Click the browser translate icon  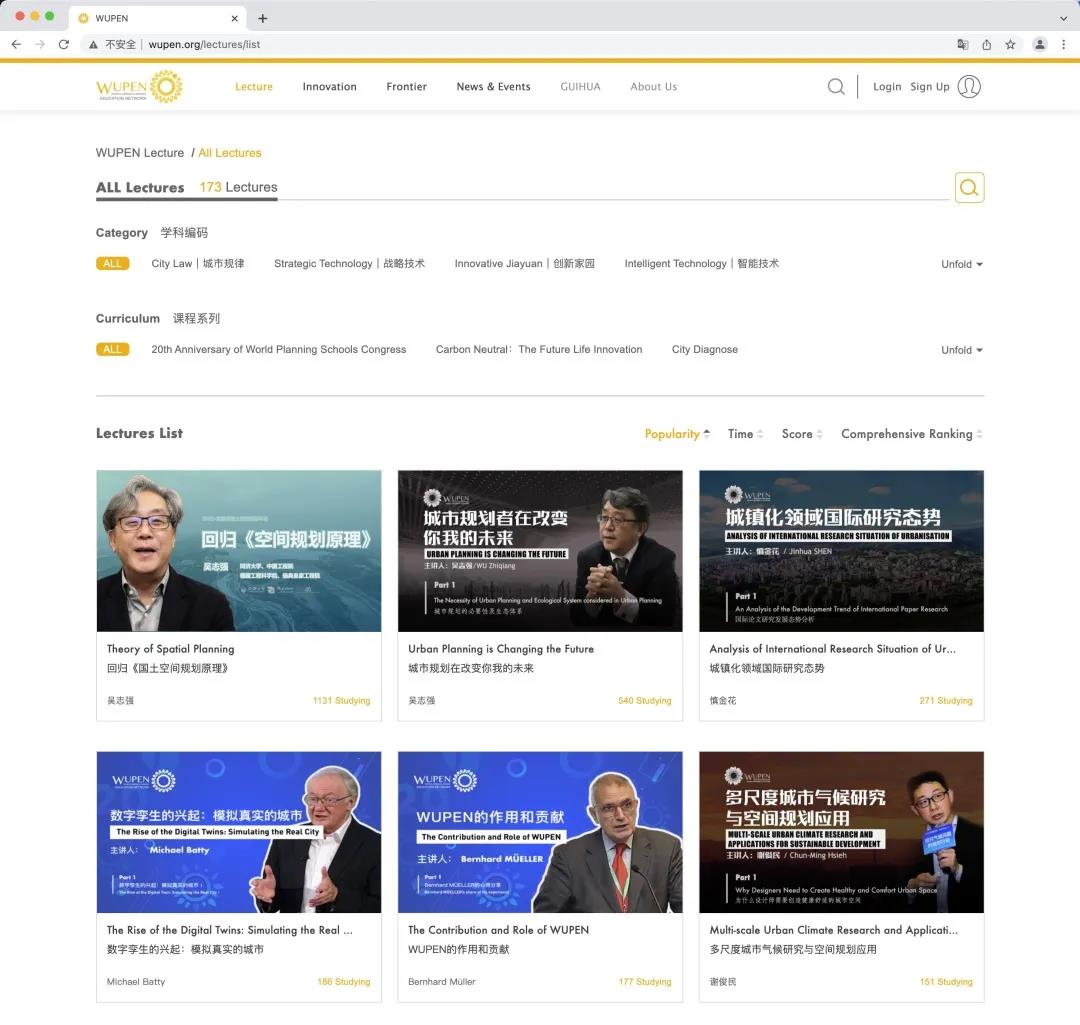(962, 45)
